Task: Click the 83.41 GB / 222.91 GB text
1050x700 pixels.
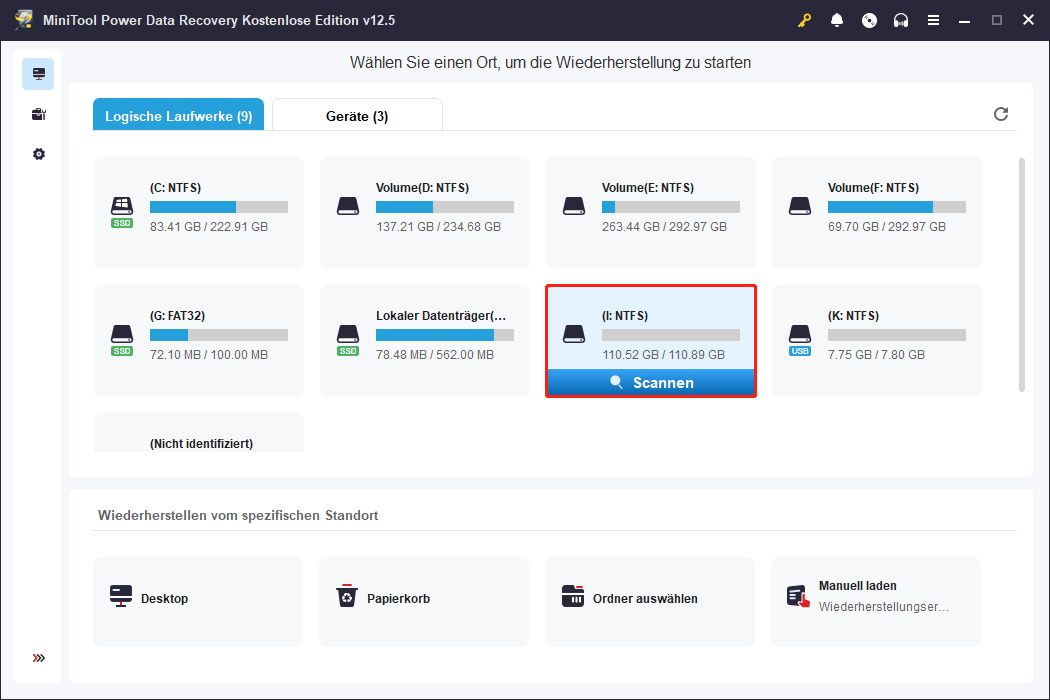Action: (x=209, y=226)
